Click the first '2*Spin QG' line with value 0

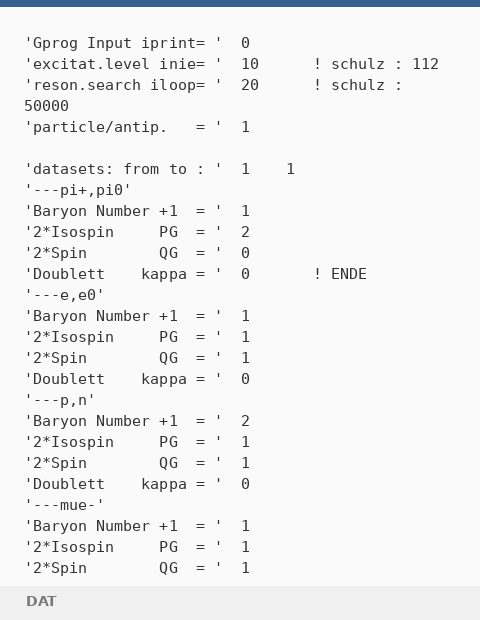(x=137, y=253)
